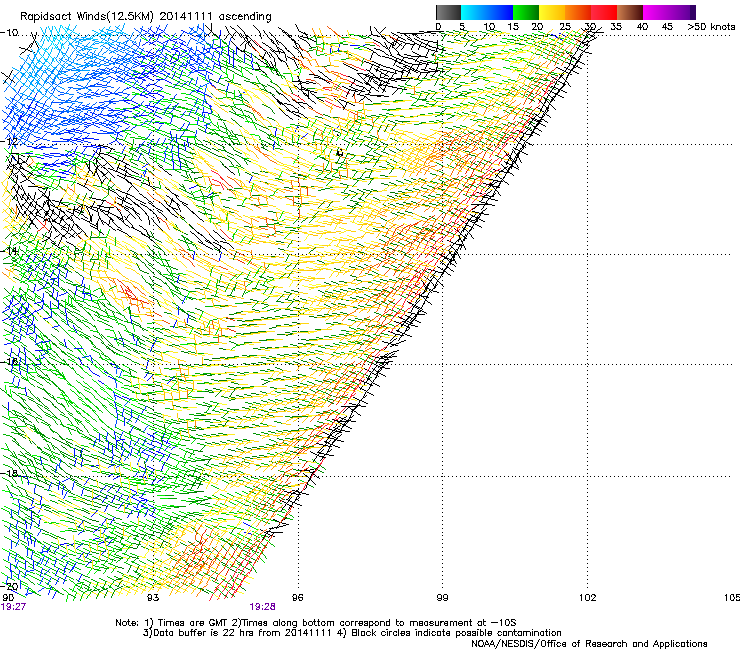Click the '90' longitude axis label
This screenshot has width=740, height=650.
click(x=8, y=598)
